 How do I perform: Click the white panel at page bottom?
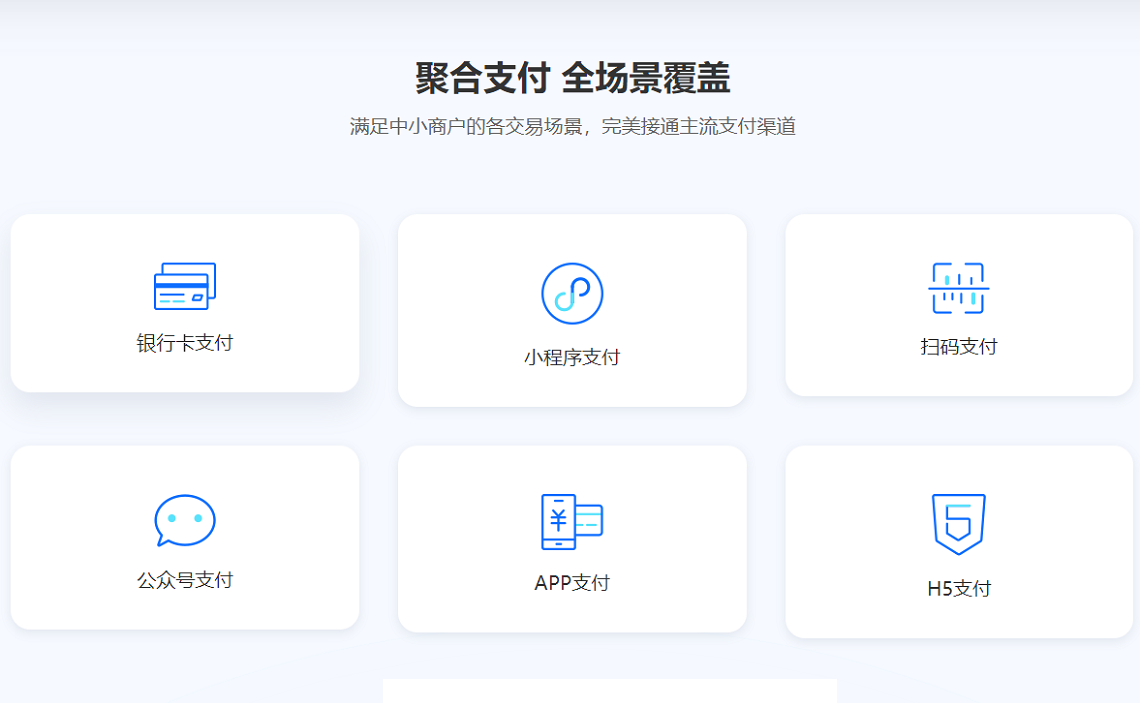609,691
